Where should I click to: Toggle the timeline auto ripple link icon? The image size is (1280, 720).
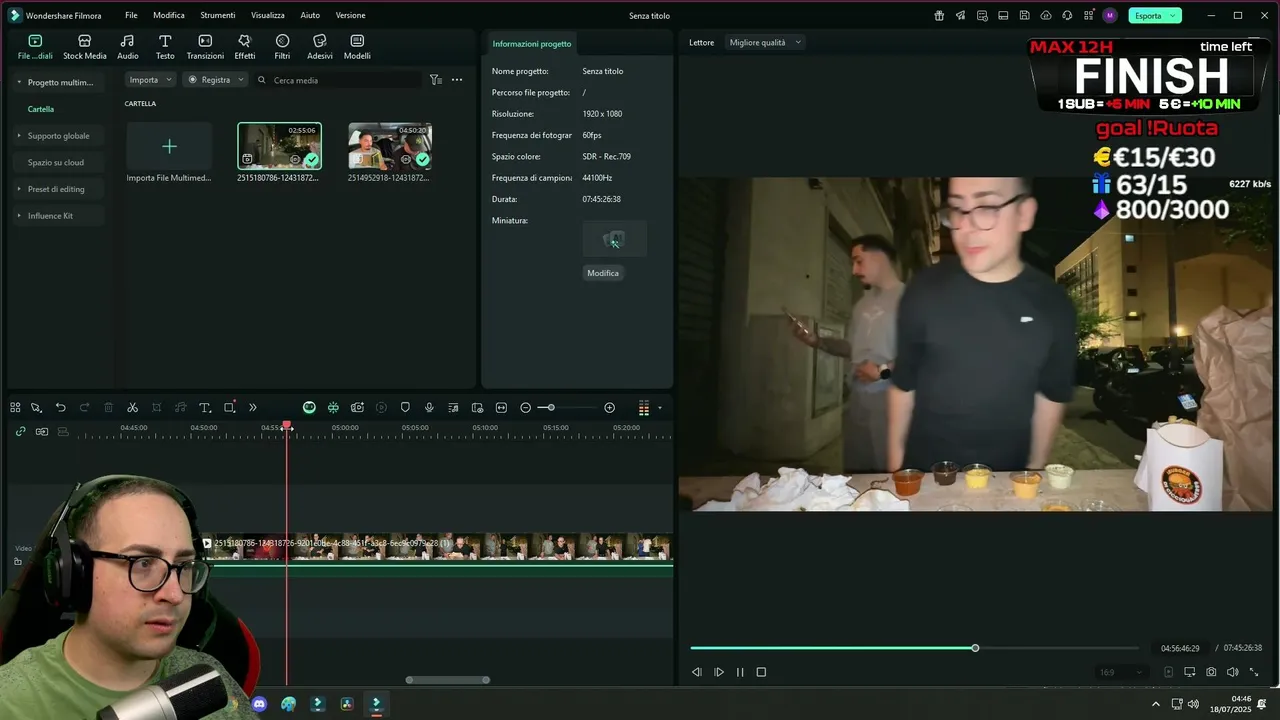[x=20, y=431]
